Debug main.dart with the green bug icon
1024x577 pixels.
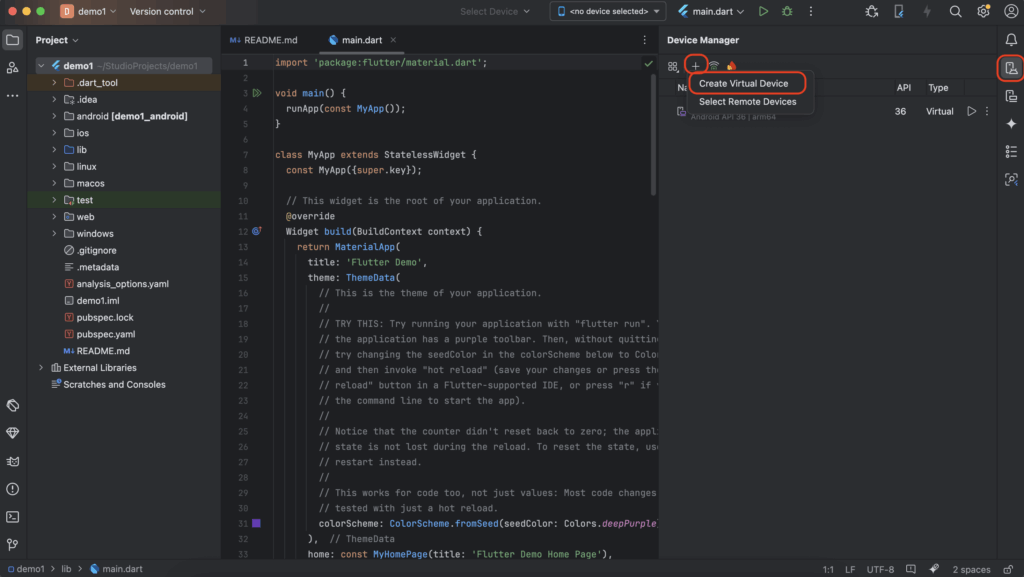[787, 11]
